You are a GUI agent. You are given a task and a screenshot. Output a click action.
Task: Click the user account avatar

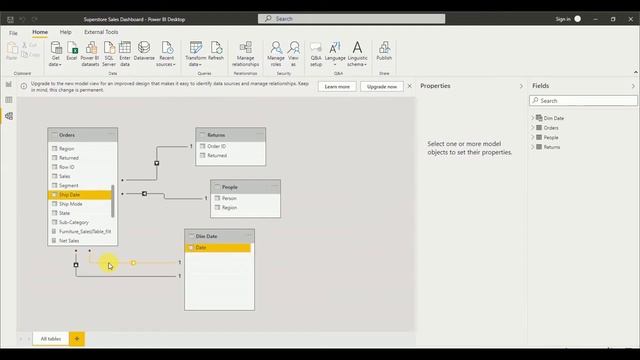578,19
